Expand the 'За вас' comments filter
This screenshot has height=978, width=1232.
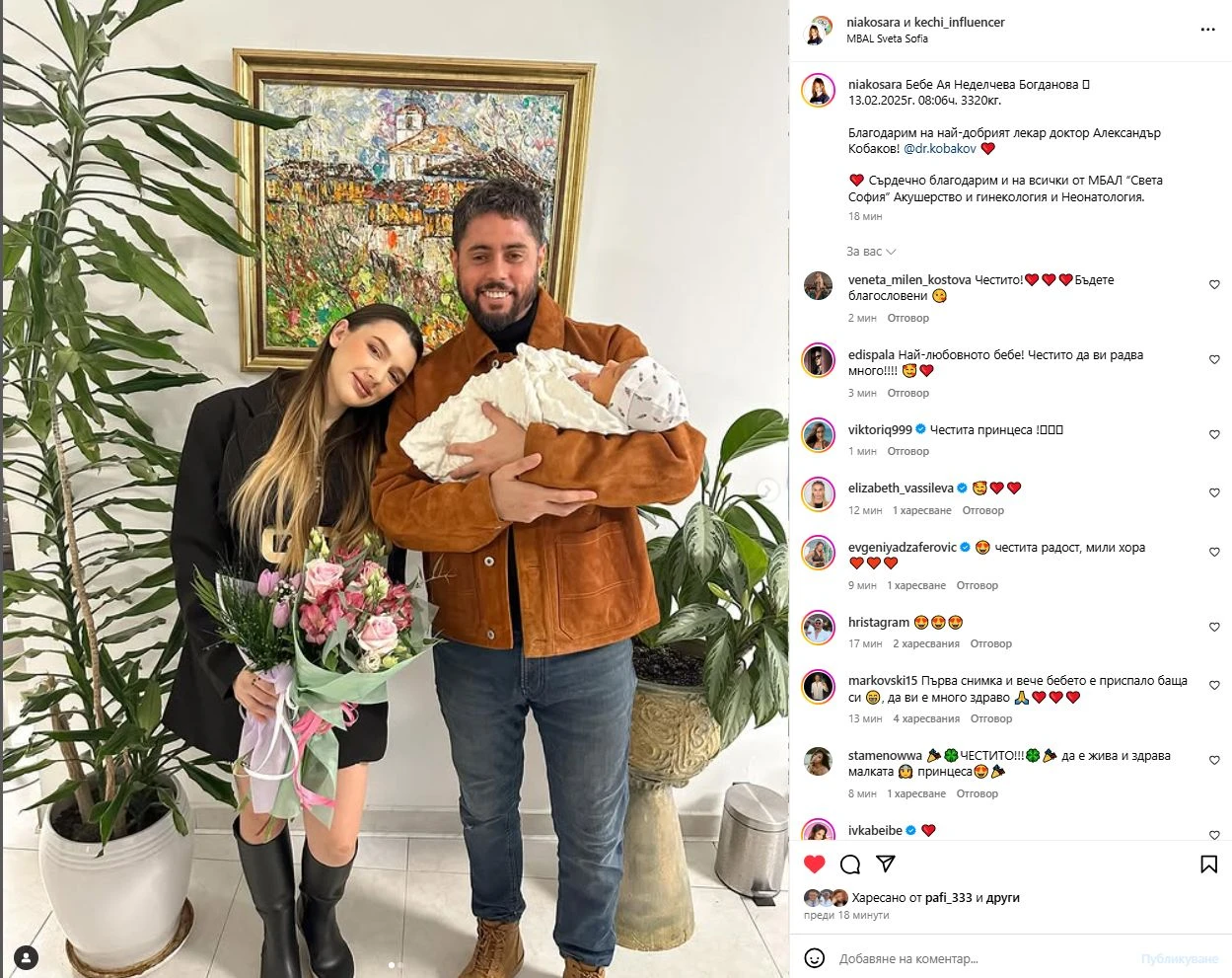click(871, 252)
